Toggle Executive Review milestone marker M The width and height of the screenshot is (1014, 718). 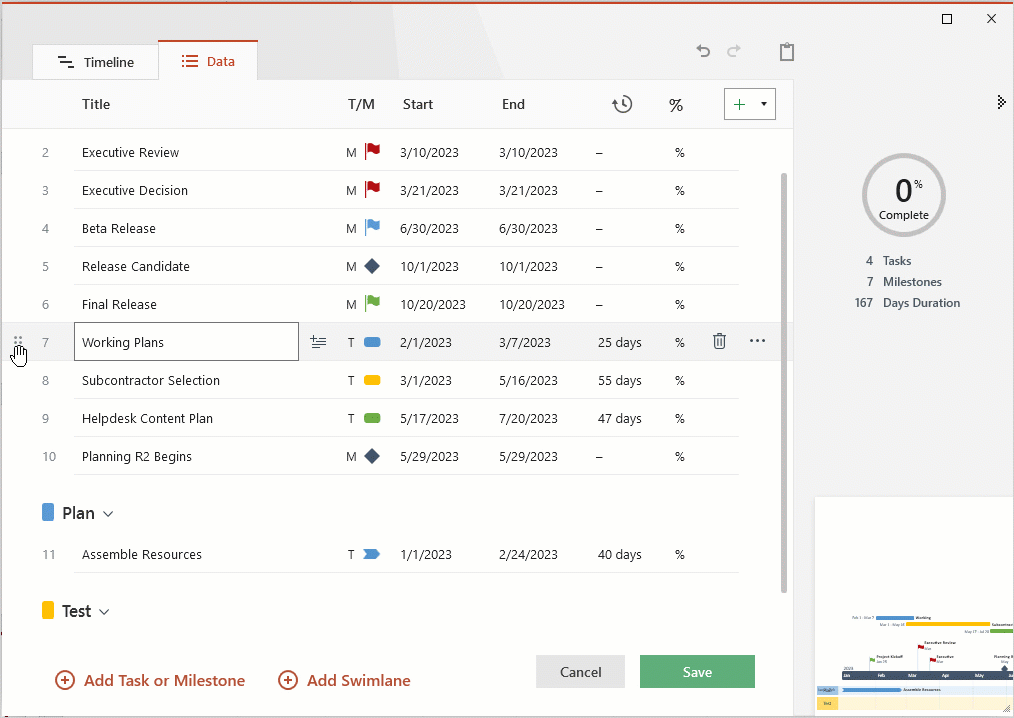pos(350,152)
